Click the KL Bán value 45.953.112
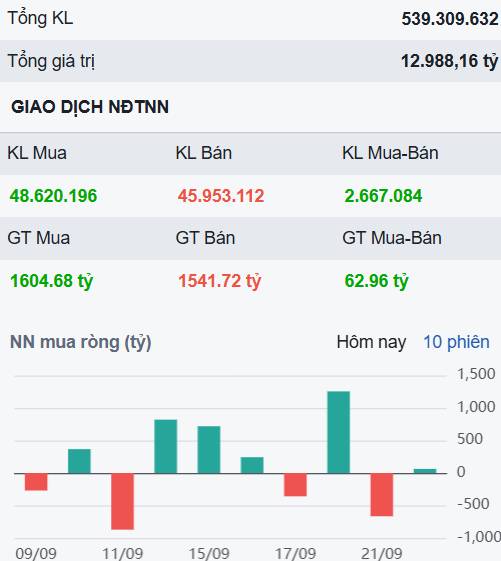Image resolution: width=501 pixels, height=561 pixels. coord(221,196)
